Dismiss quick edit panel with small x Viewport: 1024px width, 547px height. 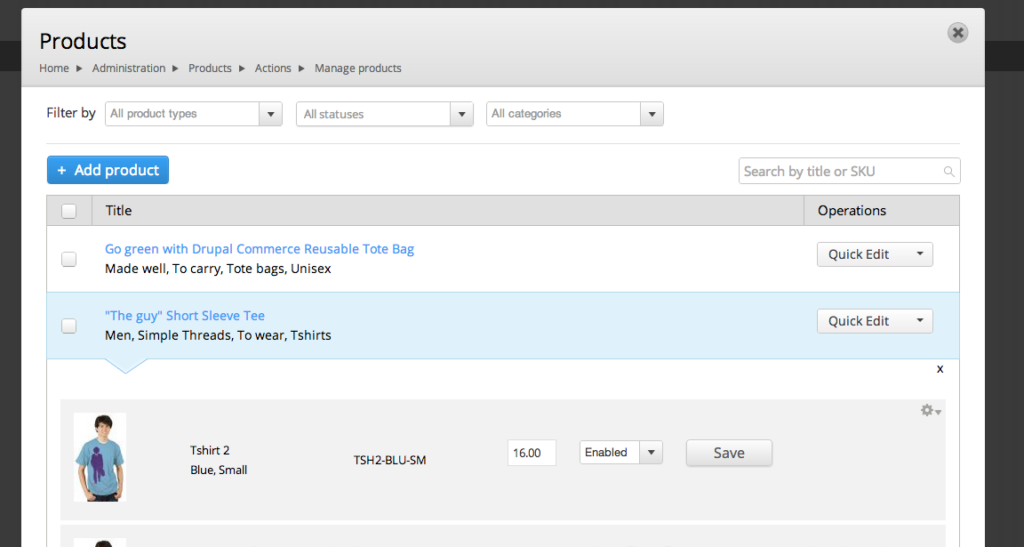coord(940,369)
